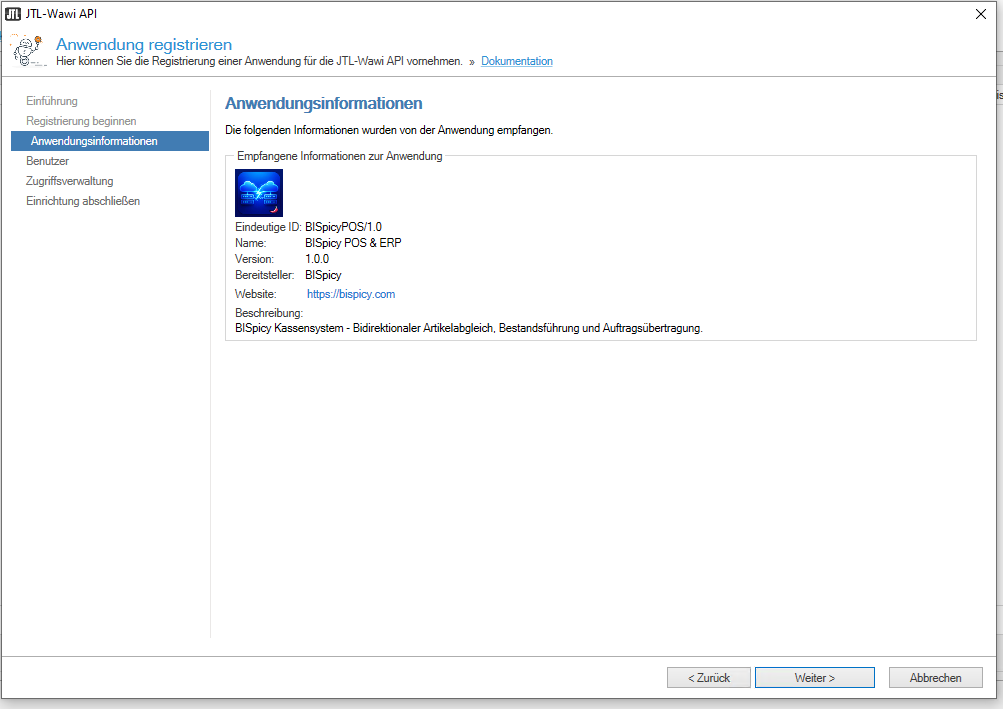Image resolution: width=1003 pixels, height=709 pixels.
Task: Select Einrichtung abschließen in sidebar
Action: 83,201
